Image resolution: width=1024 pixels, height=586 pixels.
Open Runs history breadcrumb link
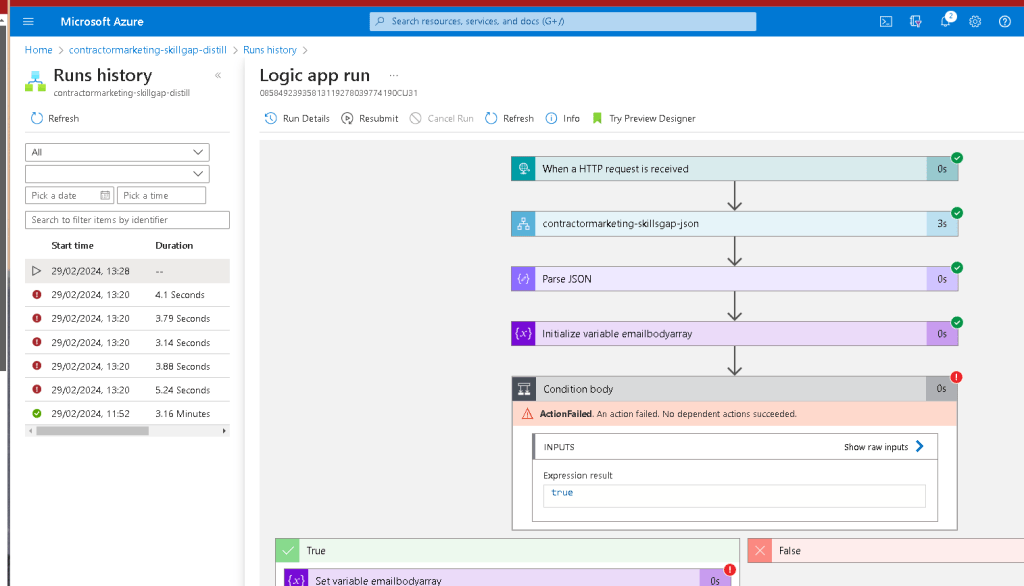270,50
